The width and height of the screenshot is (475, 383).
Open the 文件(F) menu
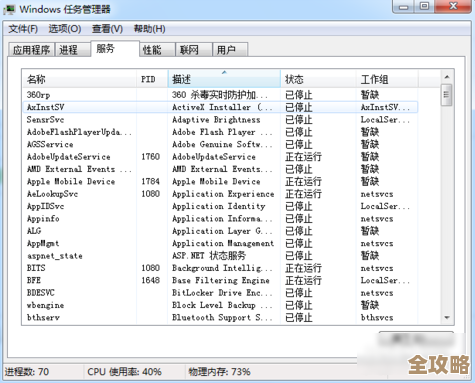pos(23,29)
